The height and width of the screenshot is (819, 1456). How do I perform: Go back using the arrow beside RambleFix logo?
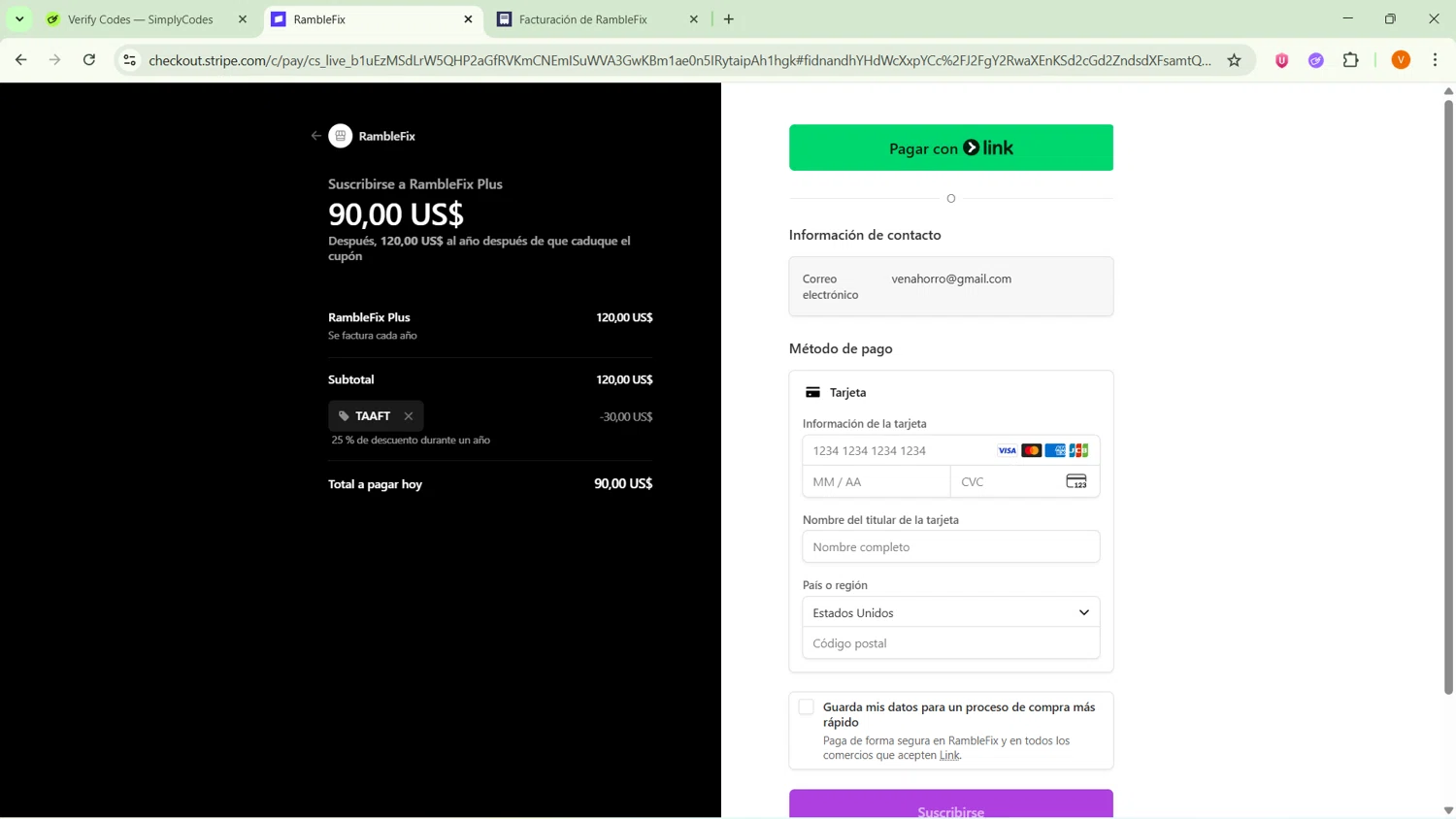coord(315,136)
